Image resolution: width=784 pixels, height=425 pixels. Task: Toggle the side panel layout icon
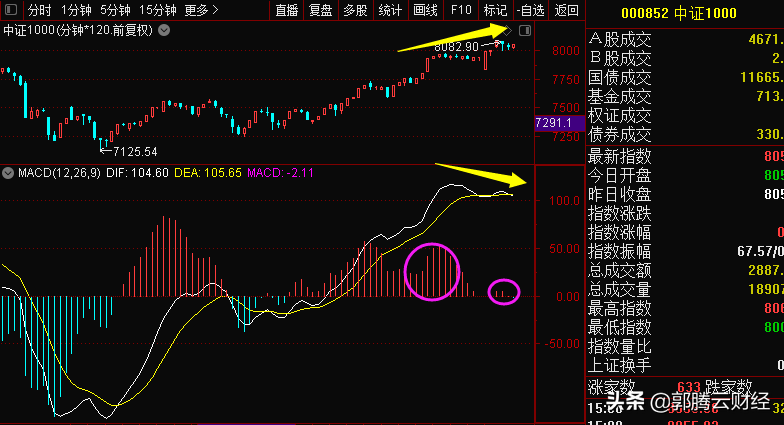click(525, 32)
